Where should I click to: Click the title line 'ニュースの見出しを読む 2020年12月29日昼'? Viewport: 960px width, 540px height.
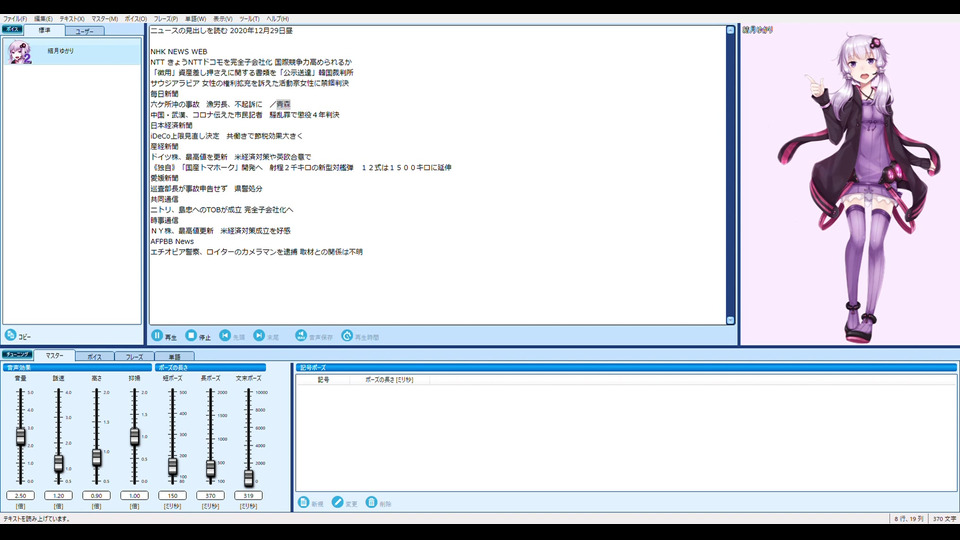[222, 31]
